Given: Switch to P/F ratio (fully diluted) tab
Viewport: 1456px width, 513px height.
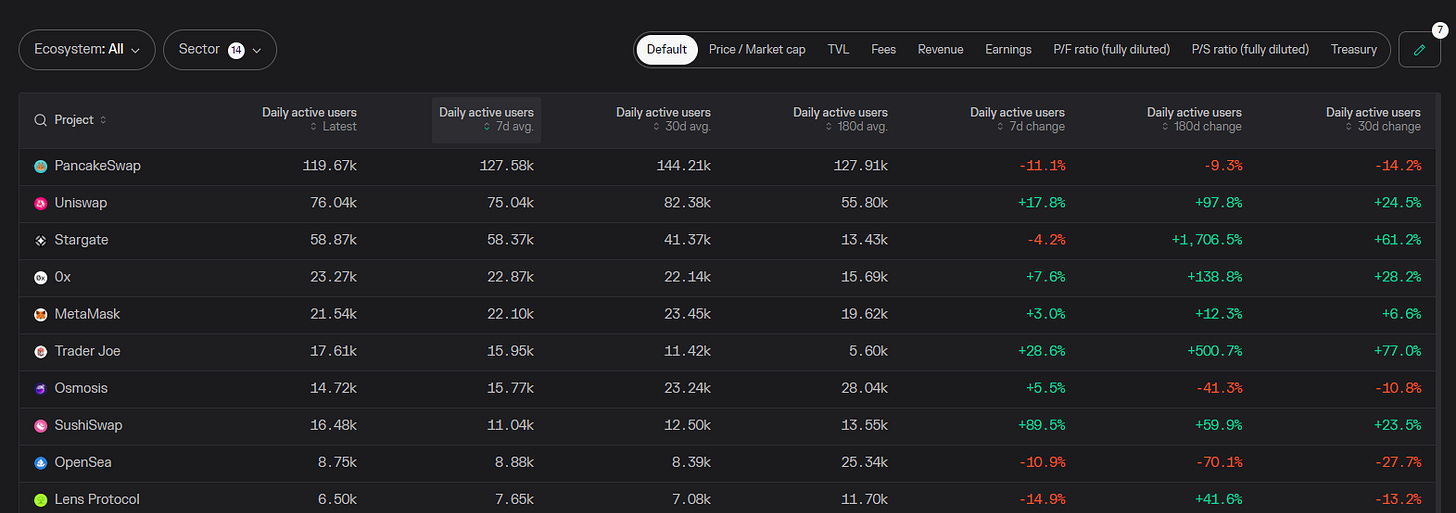Looking at the screenshot, I should coord(1111,49).
